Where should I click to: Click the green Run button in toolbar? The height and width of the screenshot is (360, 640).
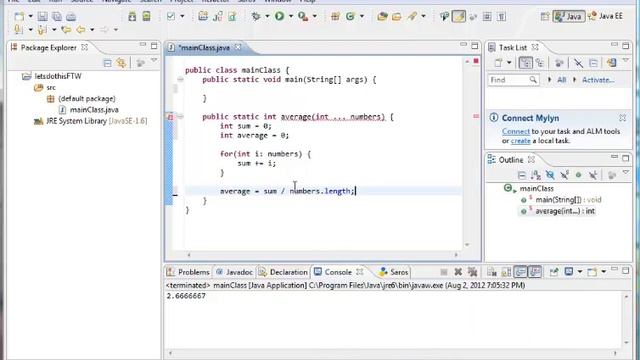tap(280, 16)
